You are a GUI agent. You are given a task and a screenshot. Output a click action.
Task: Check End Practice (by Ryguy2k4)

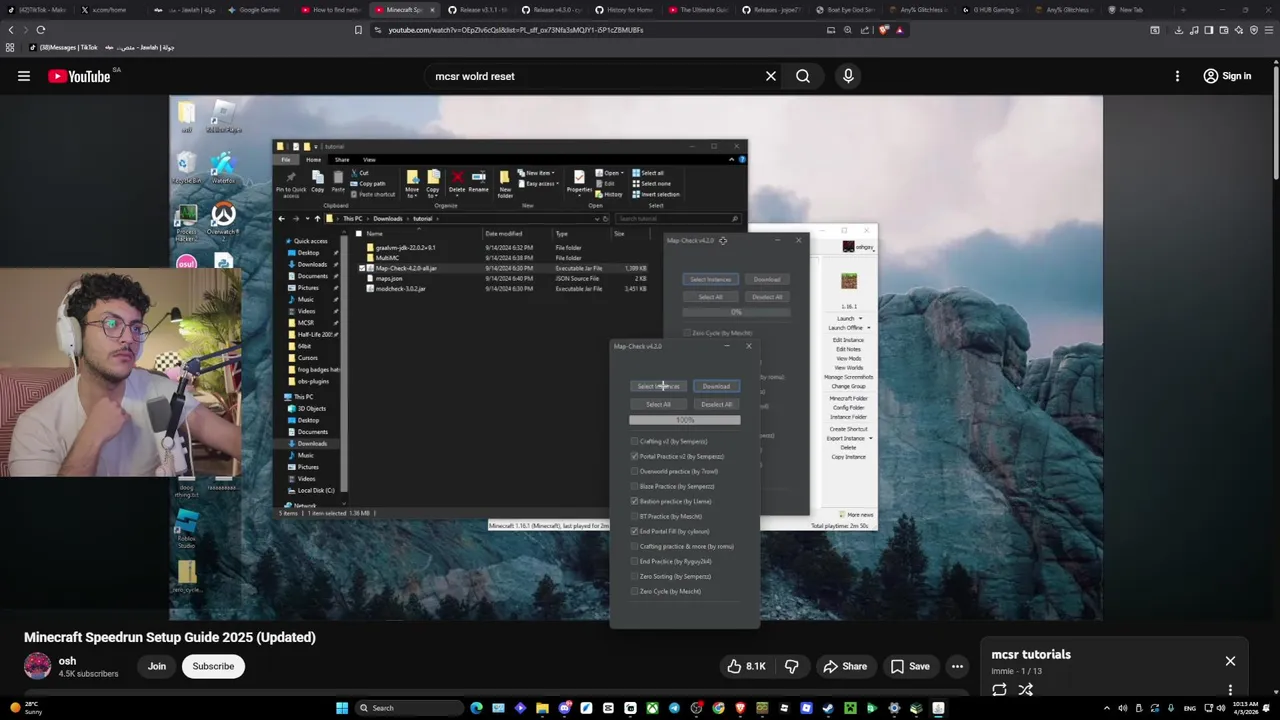(x=634, y=561)
